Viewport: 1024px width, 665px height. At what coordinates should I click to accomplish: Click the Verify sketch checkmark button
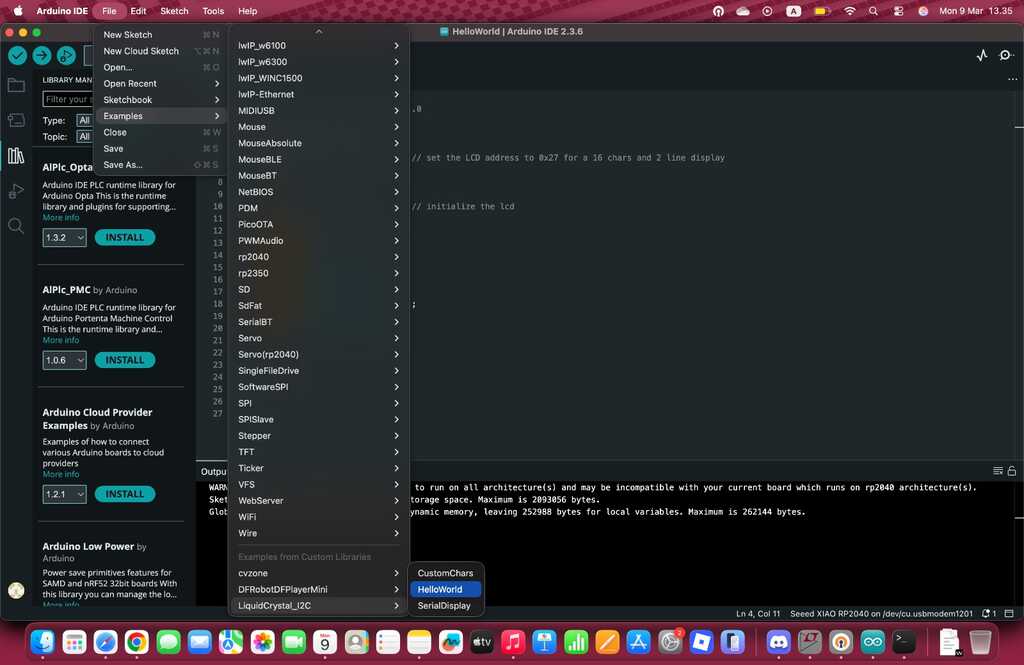pos(18,56)
